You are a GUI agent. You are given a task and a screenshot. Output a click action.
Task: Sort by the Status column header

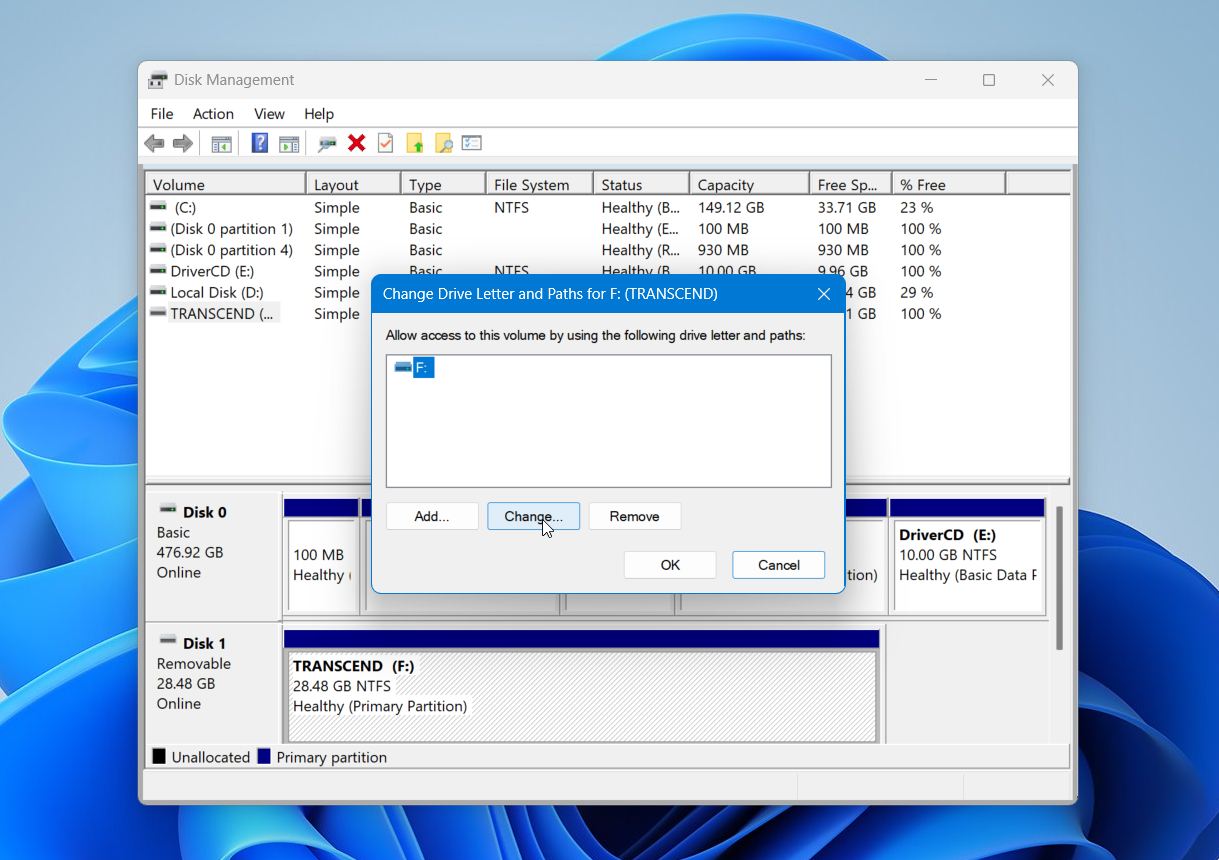(x=641, y=184)
